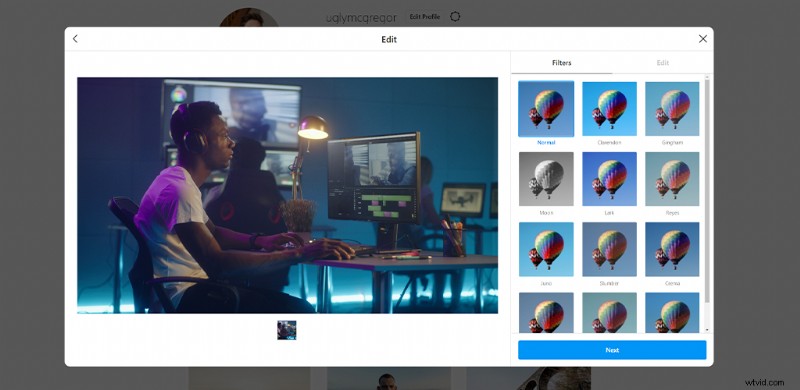The width and height of the screenshot is (800, 390).
Task: Click the Normal filter label text
Action: click(546, 142)
